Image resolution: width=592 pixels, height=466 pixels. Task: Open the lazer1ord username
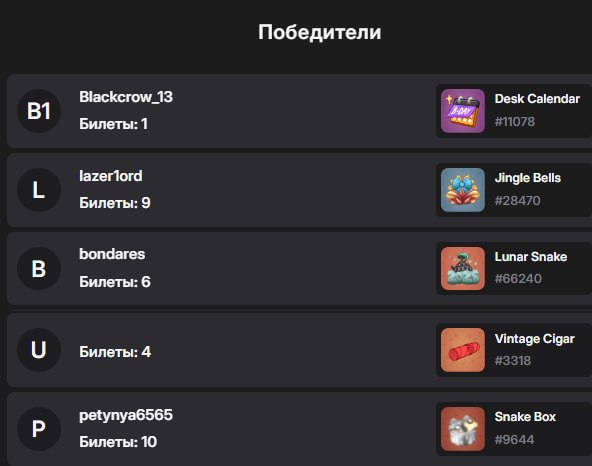[x=111, y=176]
